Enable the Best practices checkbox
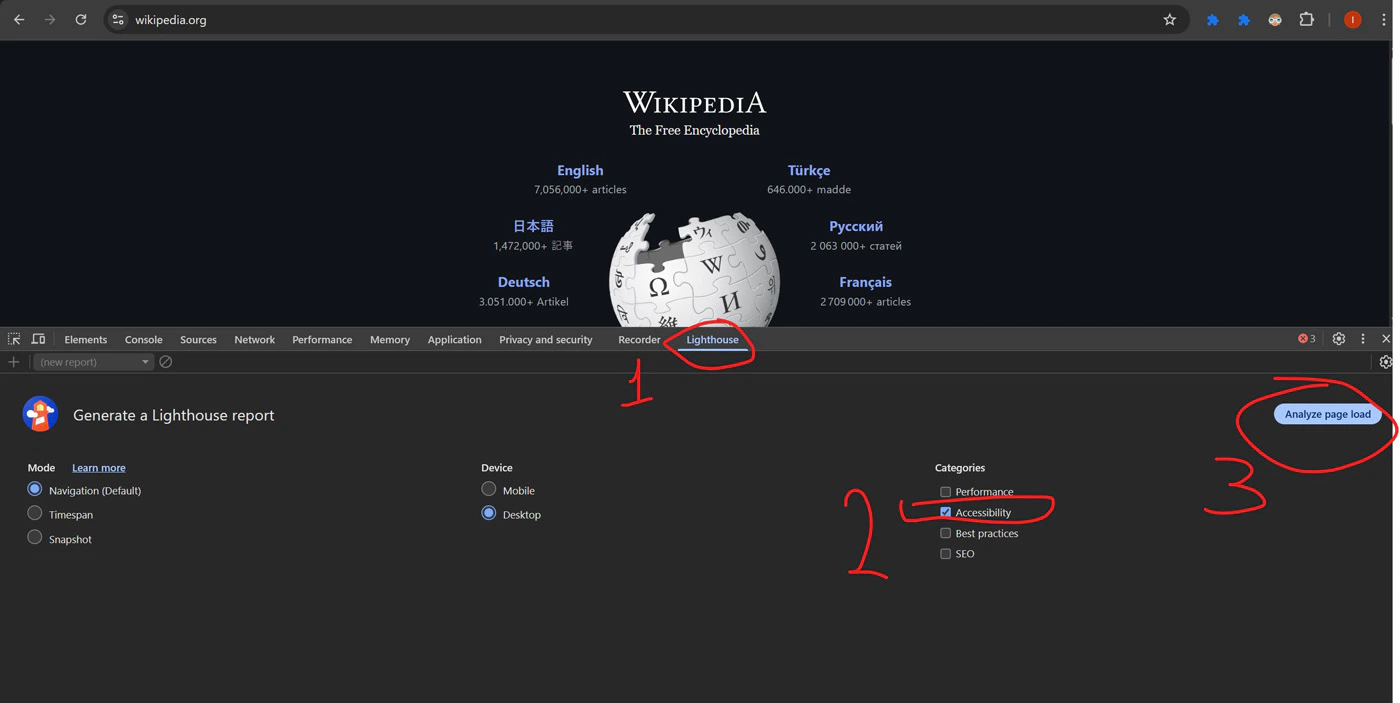The width and height of the screenshot is (1400, 703). 945,533
